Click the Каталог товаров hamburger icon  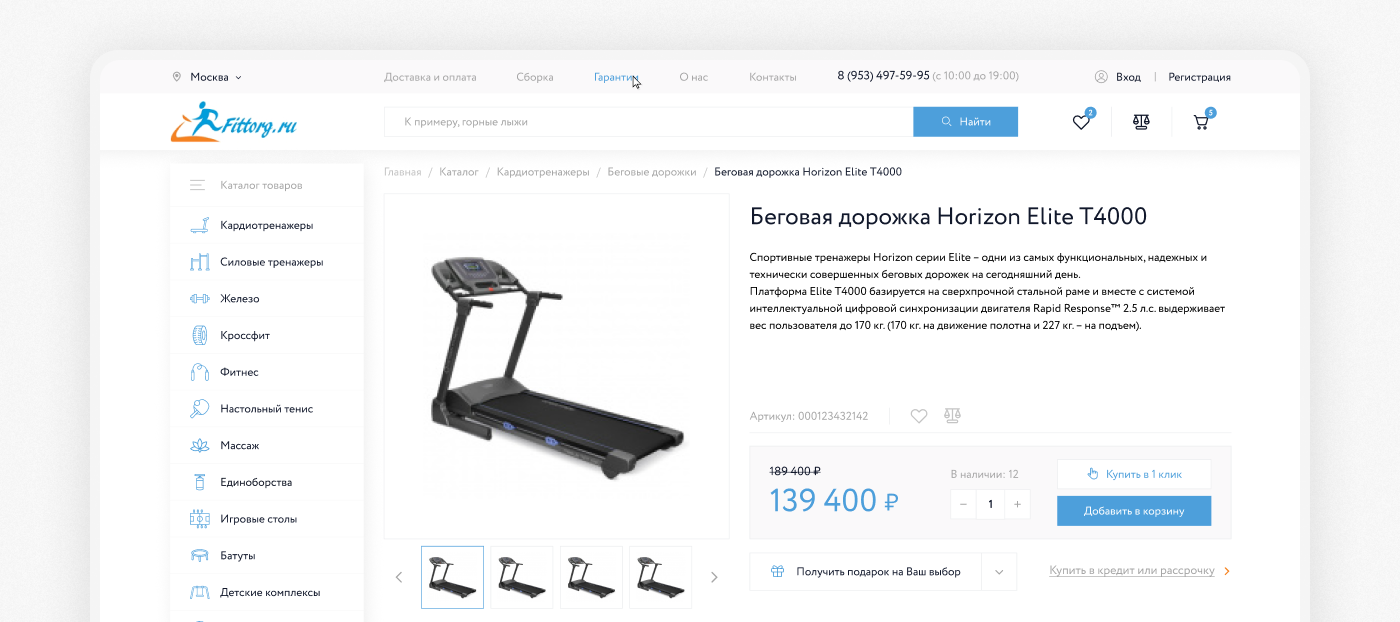click(x=198, y=185)
